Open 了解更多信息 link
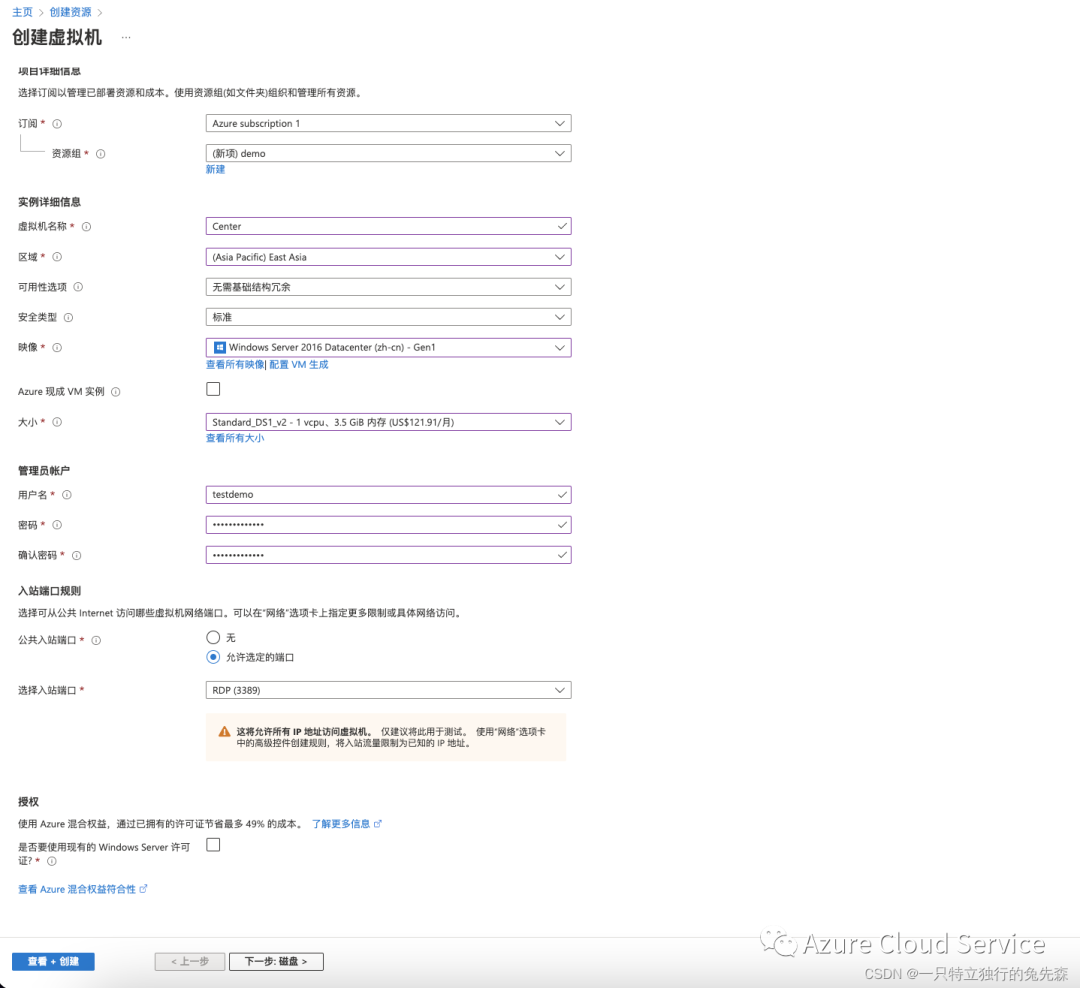The height and width of the screenshot is (988, 1080). point(341,824)
